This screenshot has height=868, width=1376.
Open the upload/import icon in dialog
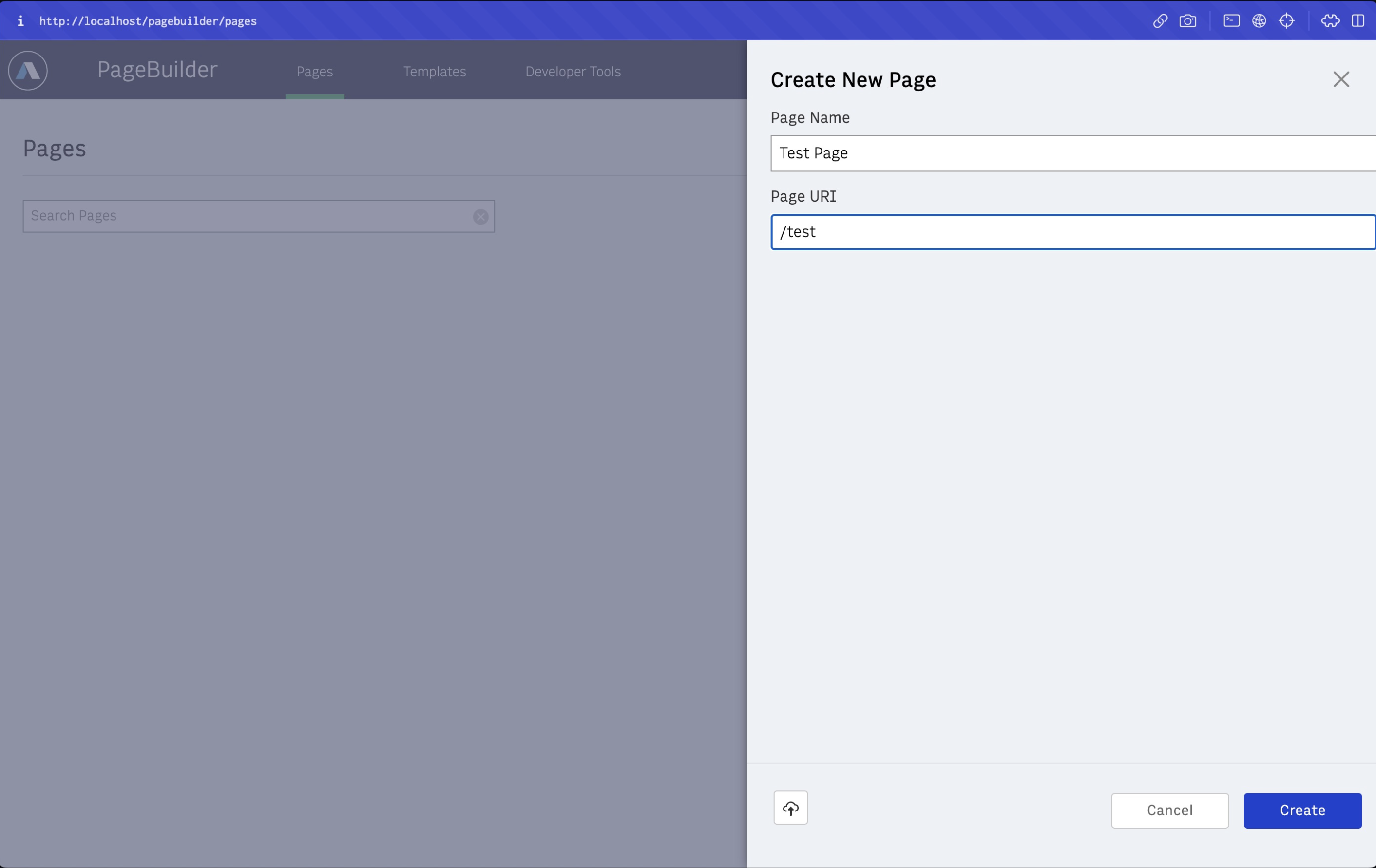pos(790,808)
